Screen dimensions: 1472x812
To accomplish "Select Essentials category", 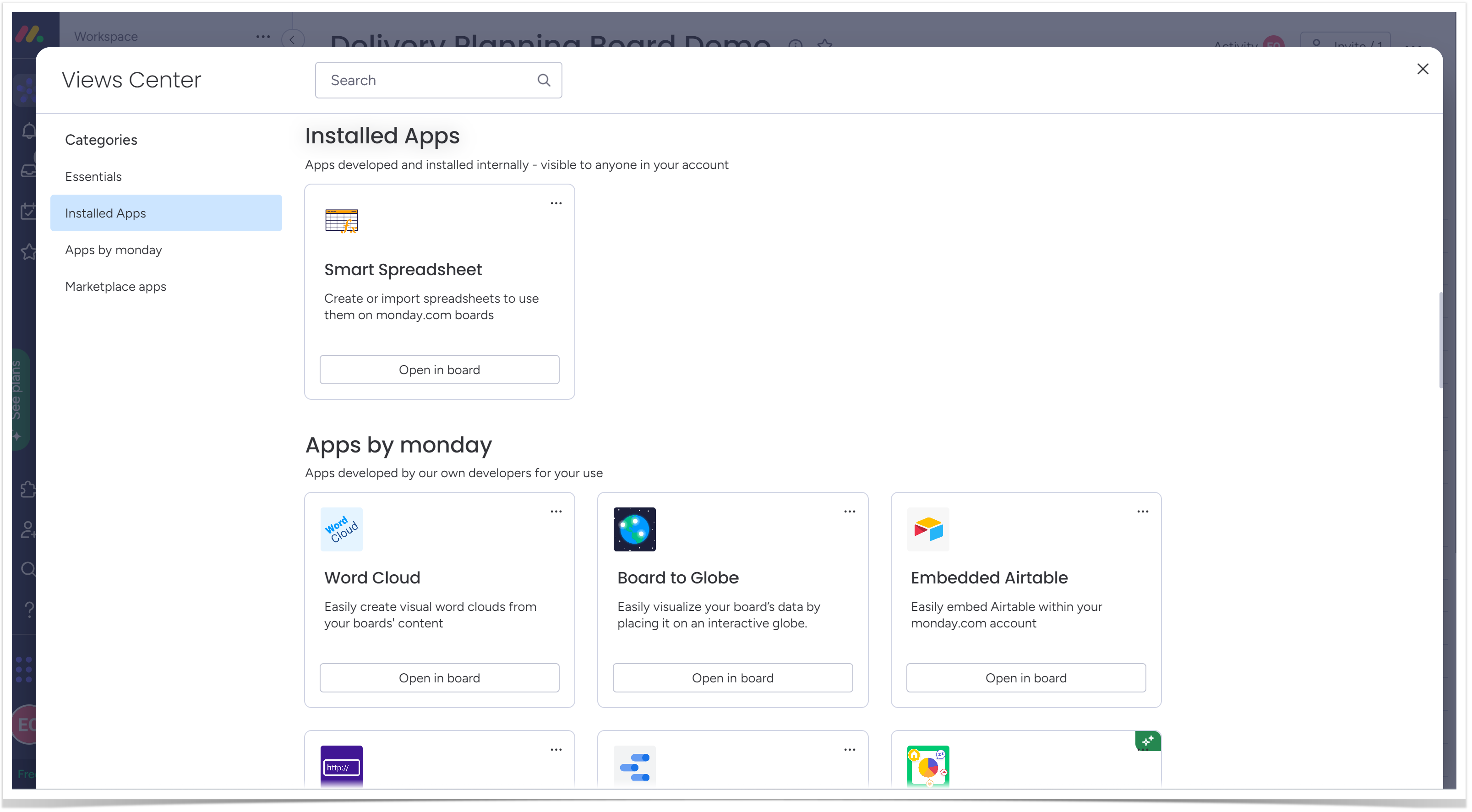I will coord(166,177).
